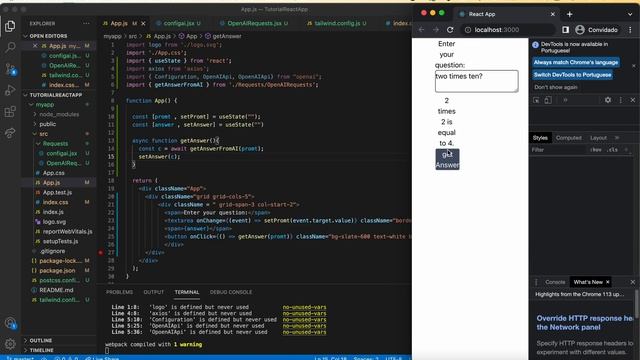The image size is (640, 360).
Task: Show more DevTools panels chevron
Action: click(x=565, y=100)
